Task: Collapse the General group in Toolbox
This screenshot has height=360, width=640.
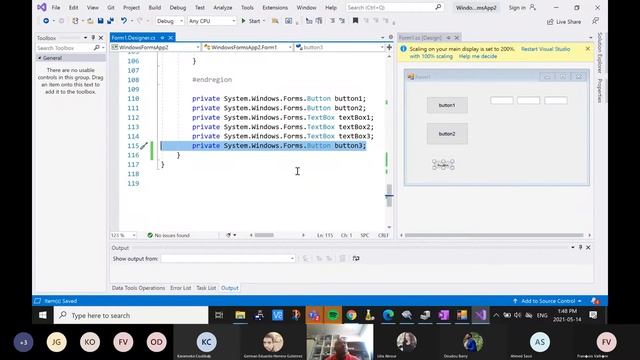Action: click(40, 58)
